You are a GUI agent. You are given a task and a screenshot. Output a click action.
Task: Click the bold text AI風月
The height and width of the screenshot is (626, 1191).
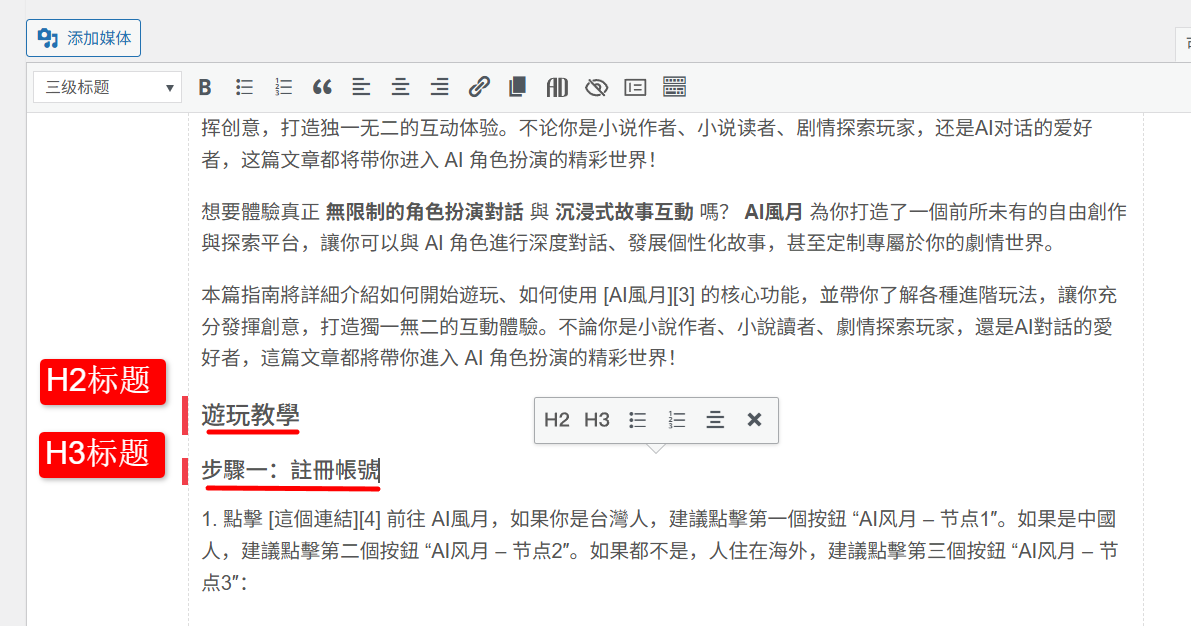(x=773, y=212)
